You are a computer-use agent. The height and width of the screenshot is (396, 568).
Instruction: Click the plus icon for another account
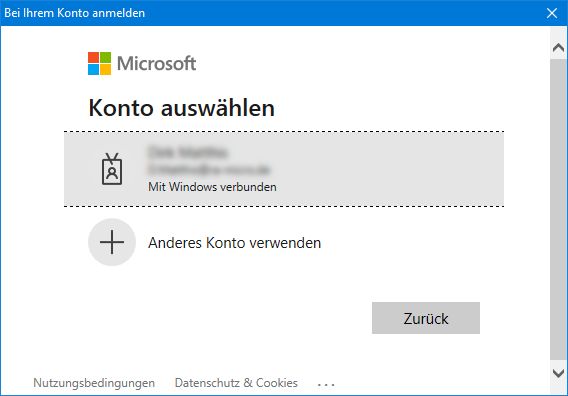(x=112, y=242)
